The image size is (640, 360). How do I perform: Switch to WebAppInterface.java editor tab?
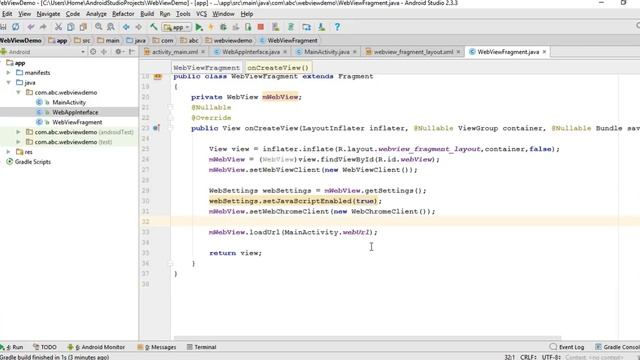tap(250, 52)
